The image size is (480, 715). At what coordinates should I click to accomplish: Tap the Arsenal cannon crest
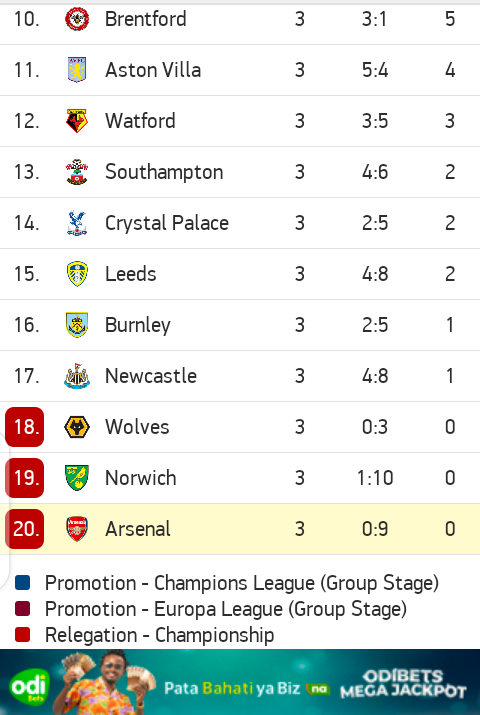[77, 529]
